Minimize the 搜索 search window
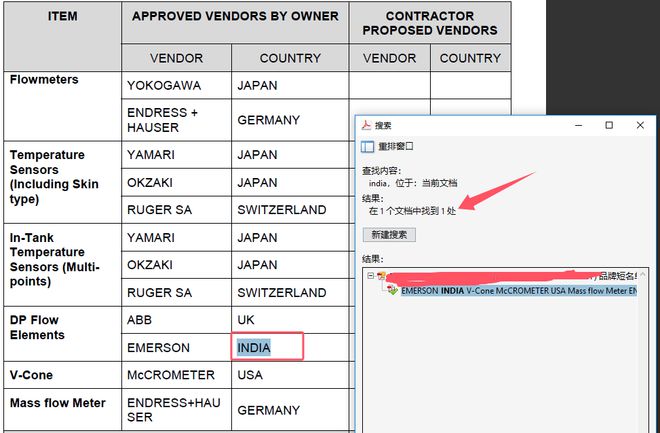 (579, 125)
